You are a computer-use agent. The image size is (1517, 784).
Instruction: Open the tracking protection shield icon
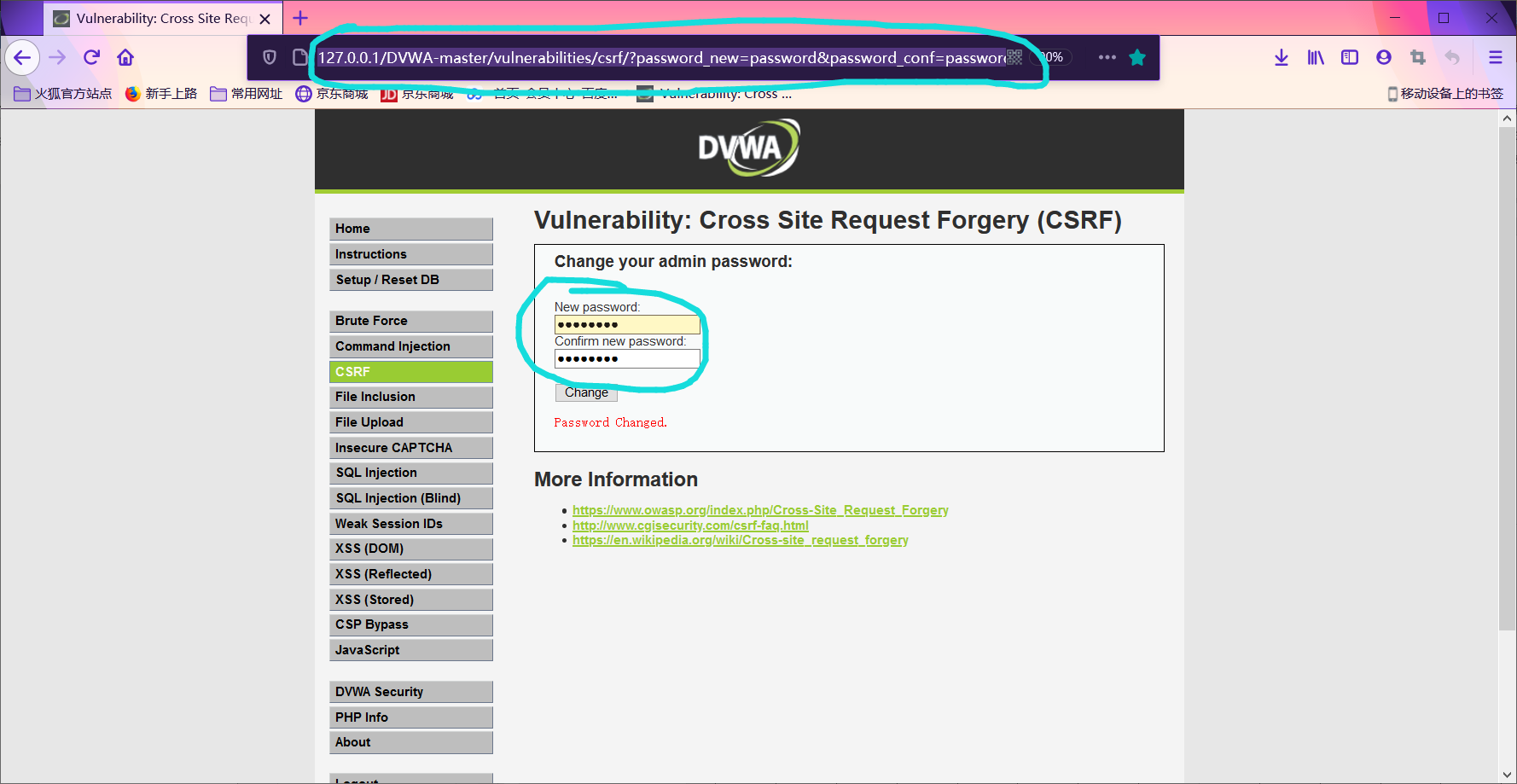270,57
